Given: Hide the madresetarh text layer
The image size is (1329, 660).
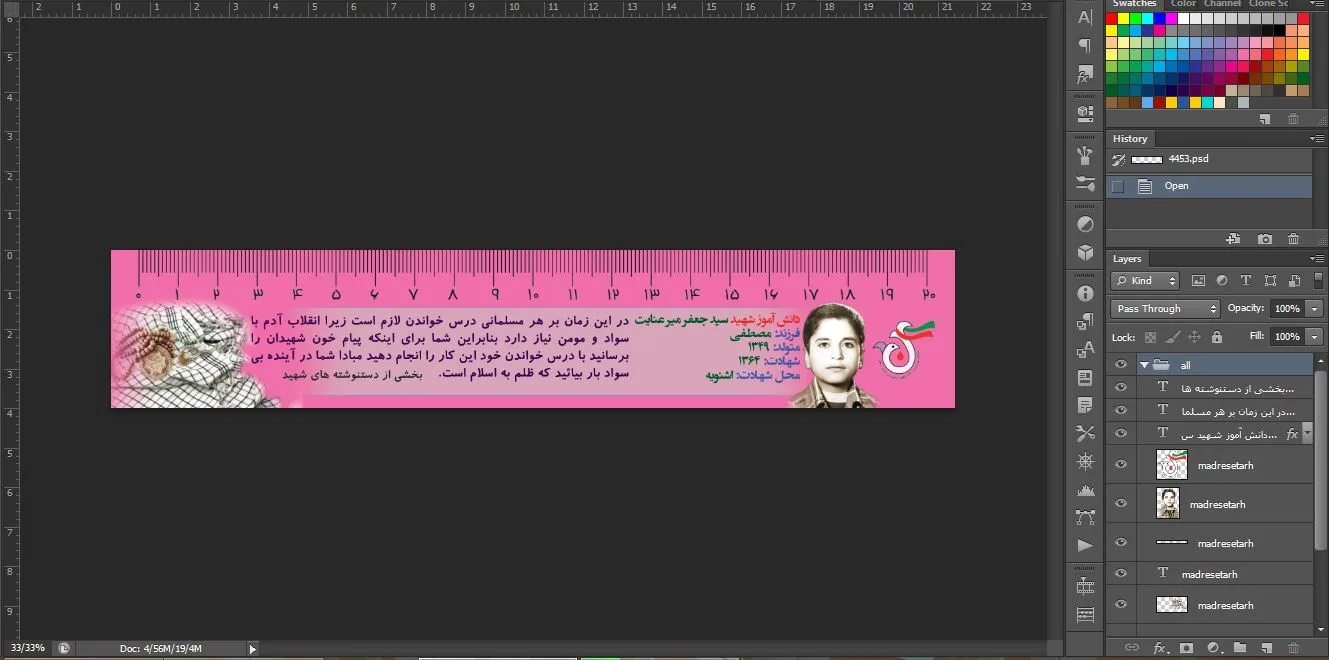Looking at the screenshot, I should point(1121,574).
